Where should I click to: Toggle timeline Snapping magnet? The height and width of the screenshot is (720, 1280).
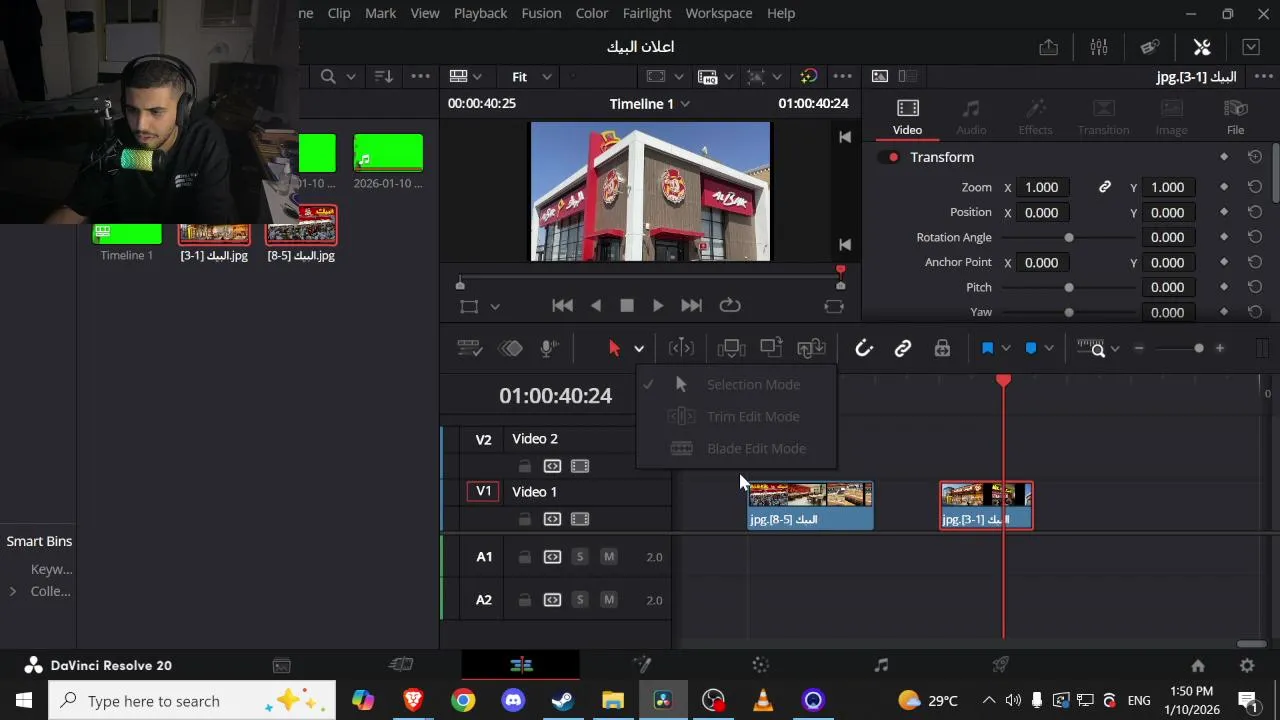pyautogui.click(x=864, y=348)
